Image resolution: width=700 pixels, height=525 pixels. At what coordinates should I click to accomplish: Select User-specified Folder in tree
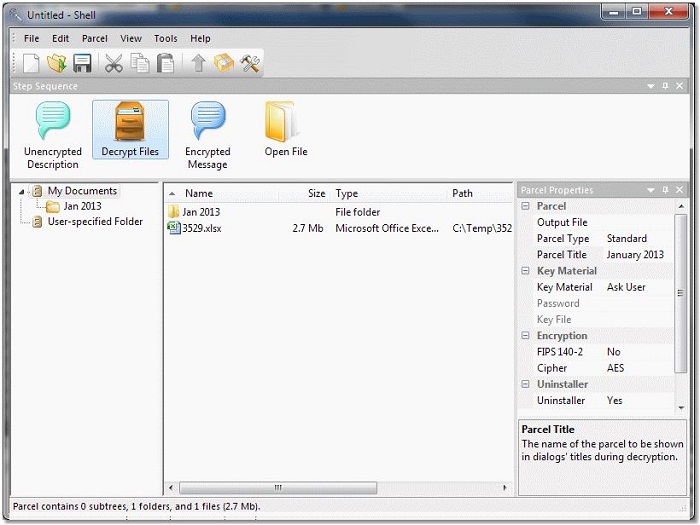(95, 222)
